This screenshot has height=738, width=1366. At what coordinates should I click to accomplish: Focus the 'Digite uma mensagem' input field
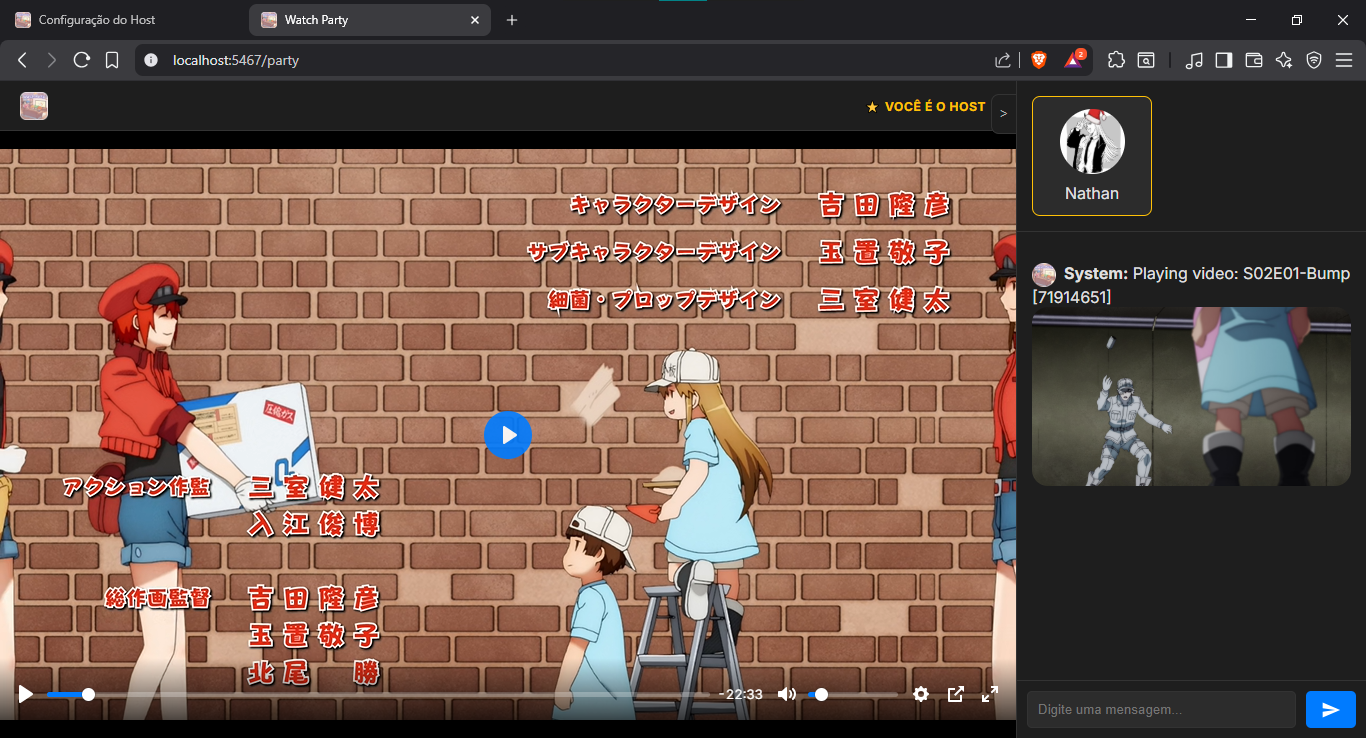click(1160, 709)
